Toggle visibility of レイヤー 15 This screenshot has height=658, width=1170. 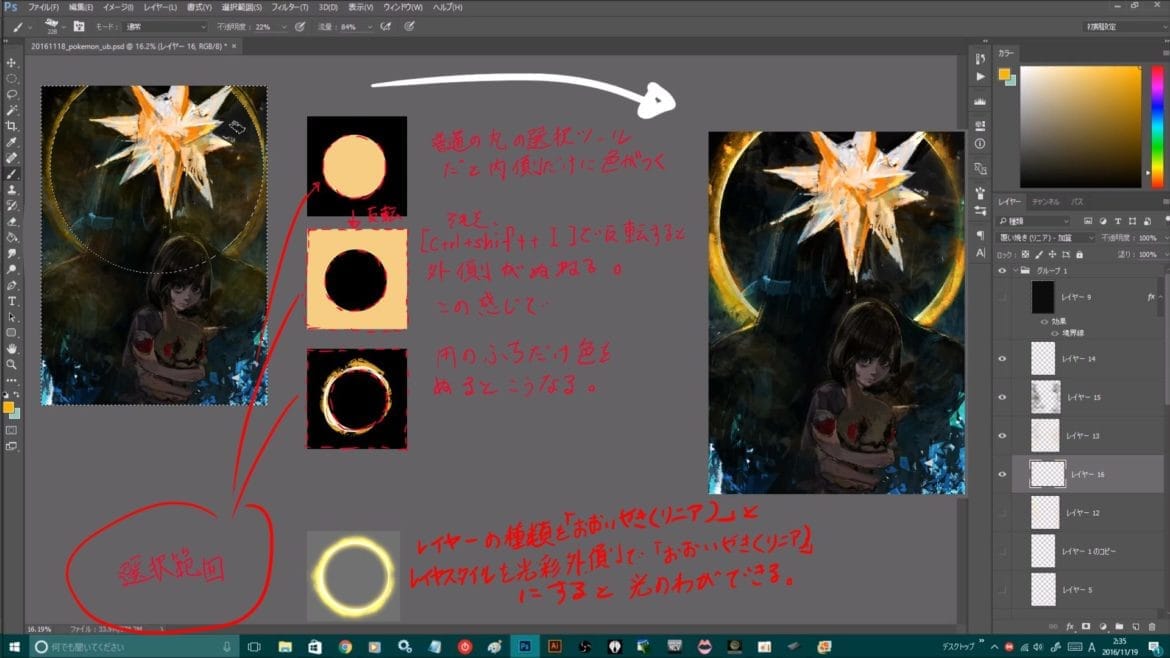click(1003, 397)
